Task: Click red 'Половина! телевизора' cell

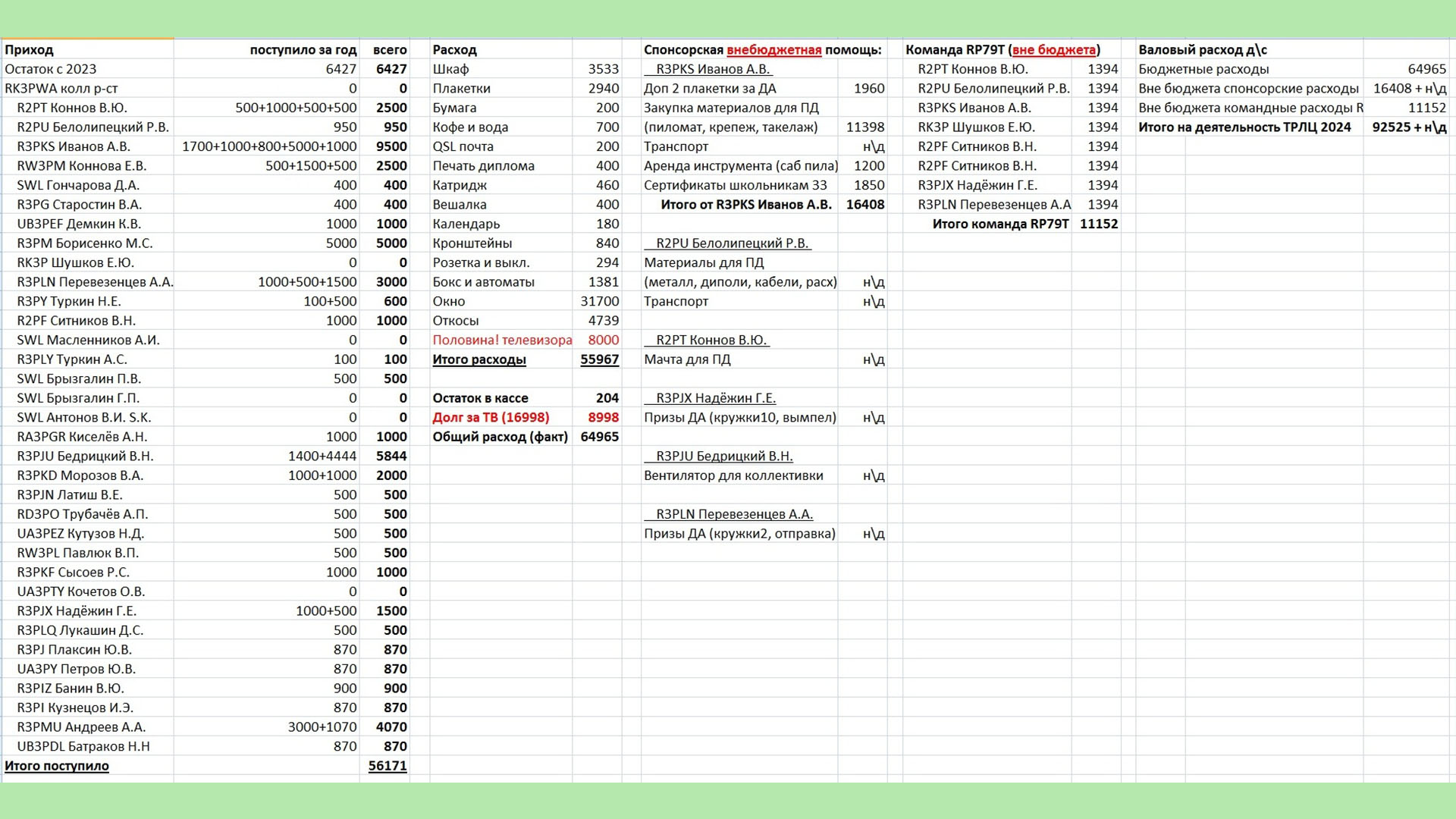Action: (x=502, y=340)
